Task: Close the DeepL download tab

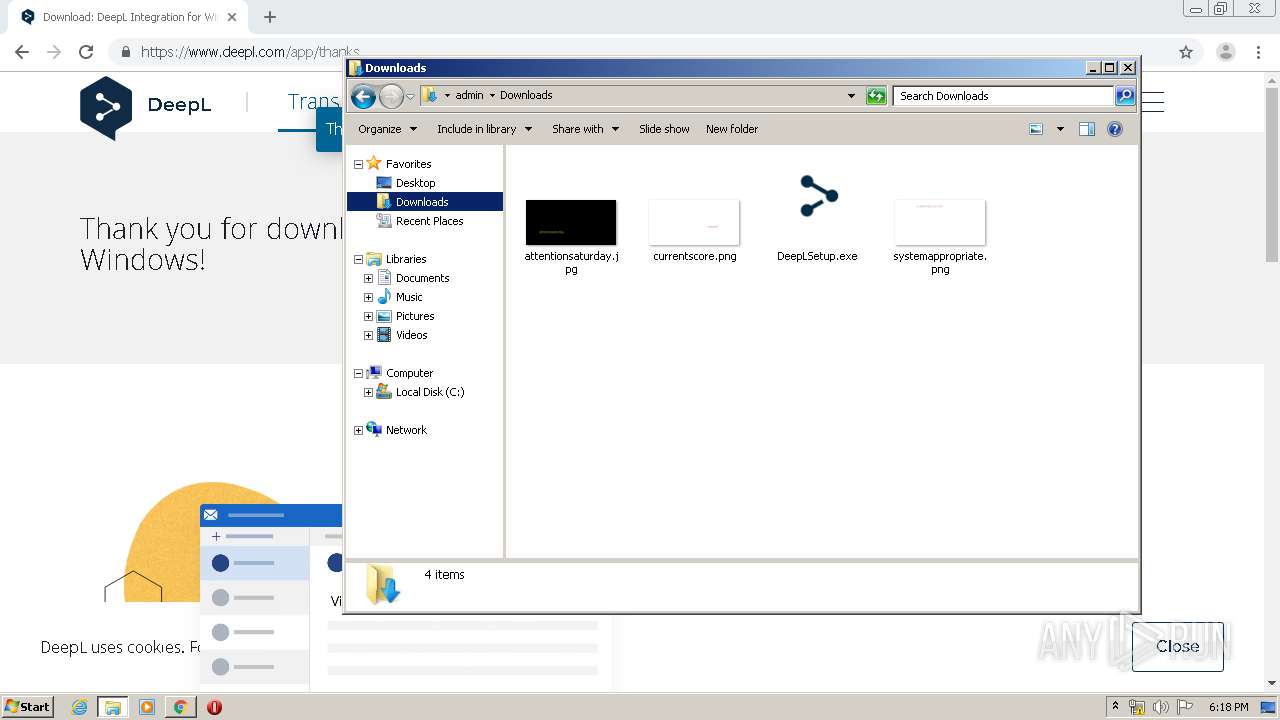Action: tap(232, 17)
